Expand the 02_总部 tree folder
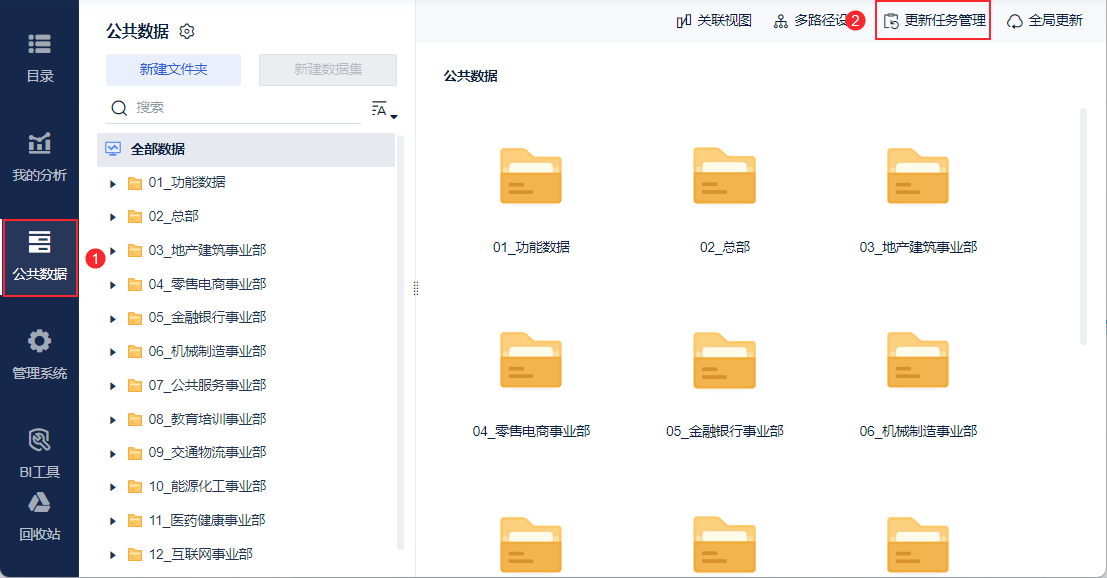 (113, 217)
